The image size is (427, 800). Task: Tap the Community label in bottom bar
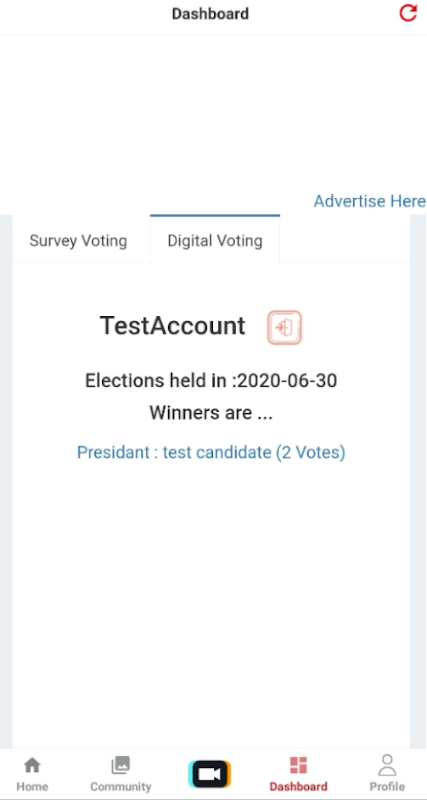[x=121, y=786]
